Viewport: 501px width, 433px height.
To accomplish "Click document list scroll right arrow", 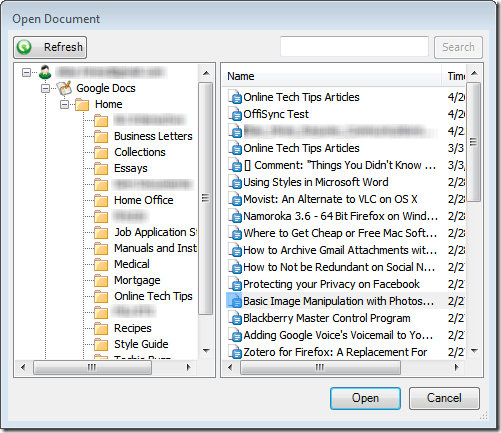I will click(457, 367).
